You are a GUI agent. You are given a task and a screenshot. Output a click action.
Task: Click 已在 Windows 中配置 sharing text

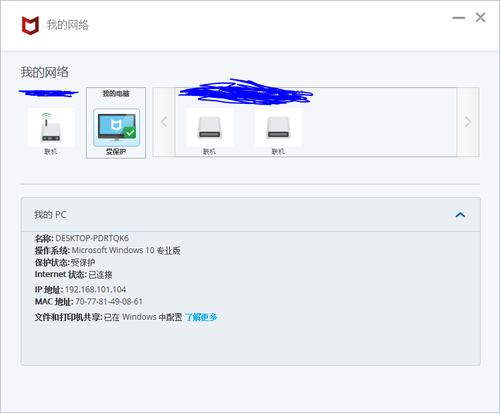(143, 317)
